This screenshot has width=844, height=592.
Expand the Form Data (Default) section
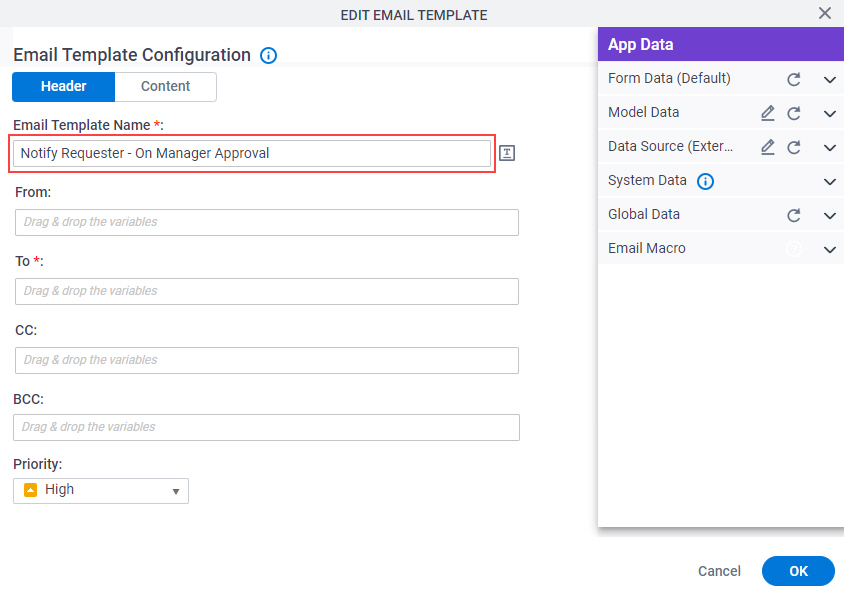click(829, 80)
